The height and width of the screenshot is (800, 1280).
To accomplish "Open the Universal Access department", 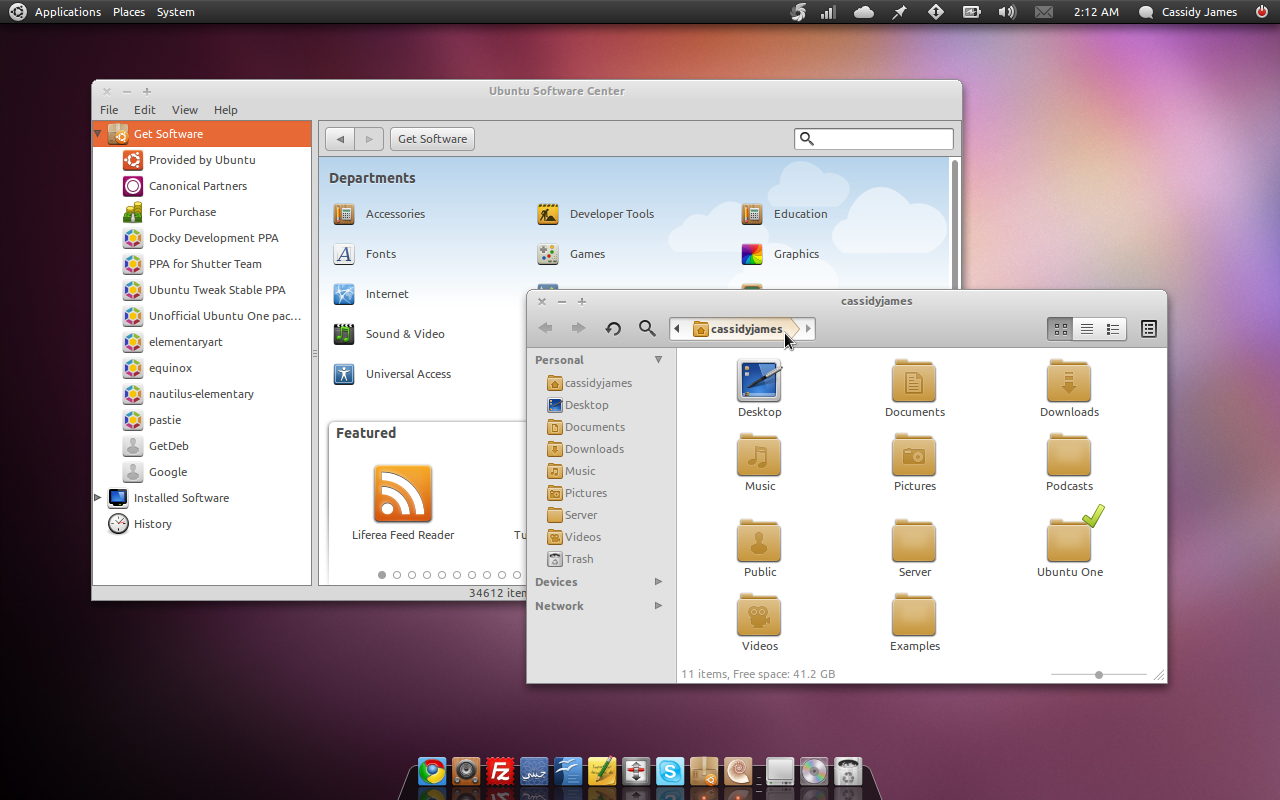I will (392, 374).
